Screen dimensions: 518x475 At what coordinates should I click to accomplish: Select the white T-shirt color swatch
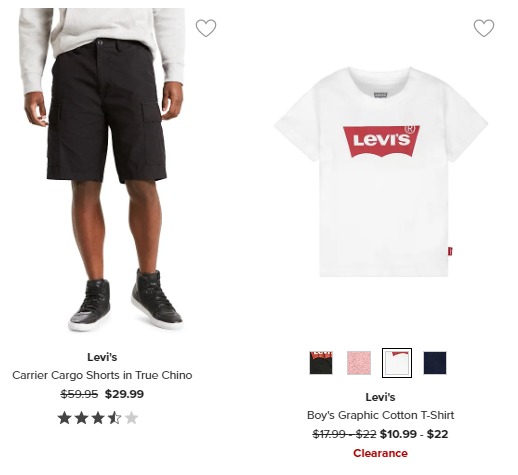point(397,363)
